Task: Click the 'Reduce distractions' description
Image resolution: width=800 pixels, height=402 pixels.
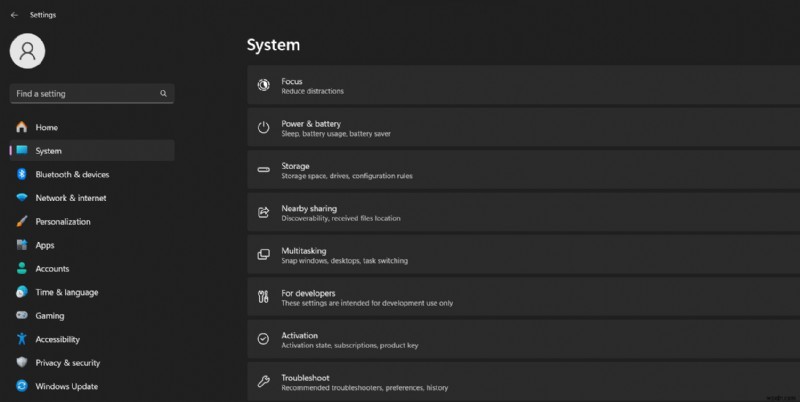Action: (312, 91)
